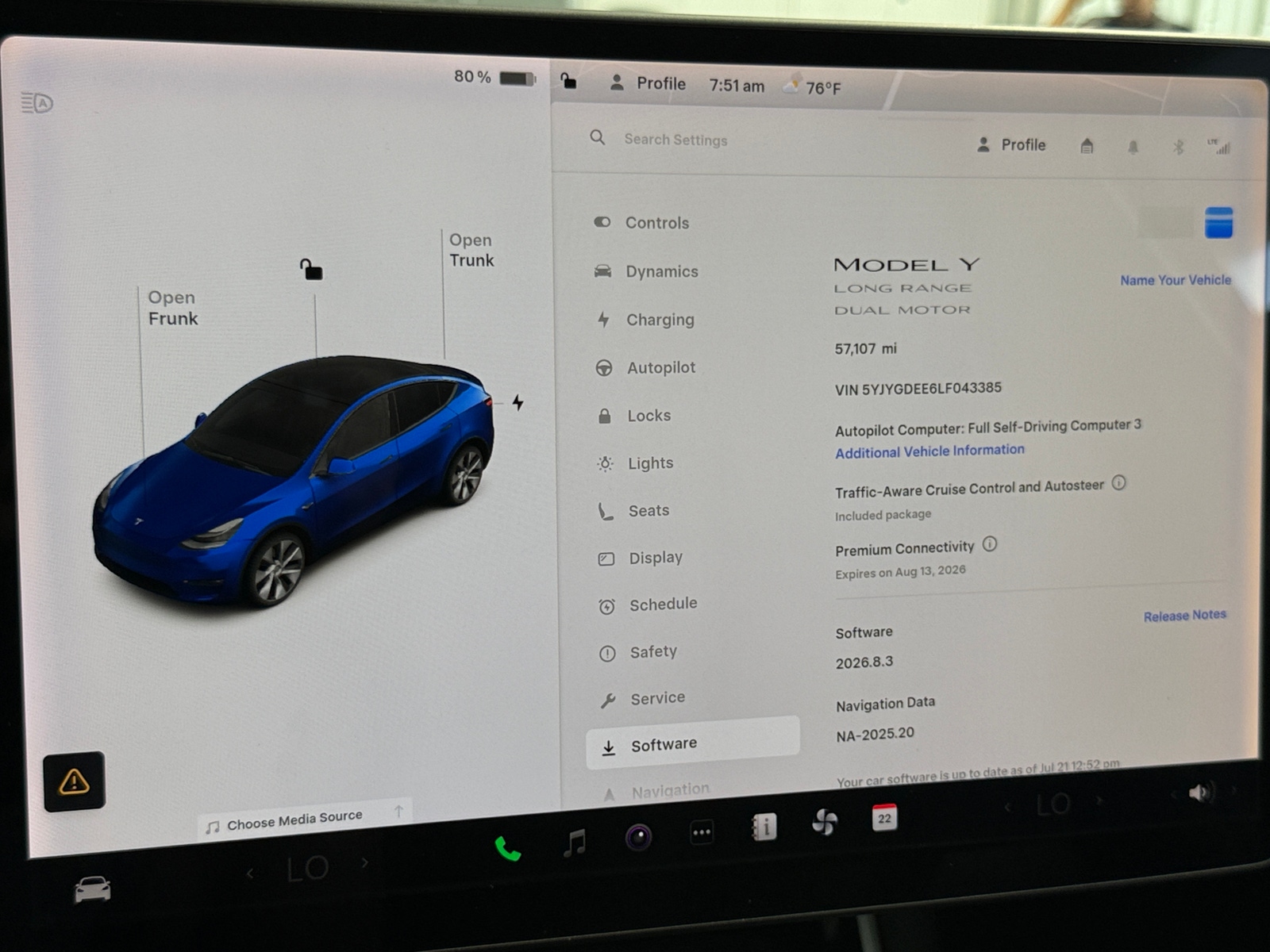Select the Software menu item
1270x952 pixels.
[x=692, y=743]
